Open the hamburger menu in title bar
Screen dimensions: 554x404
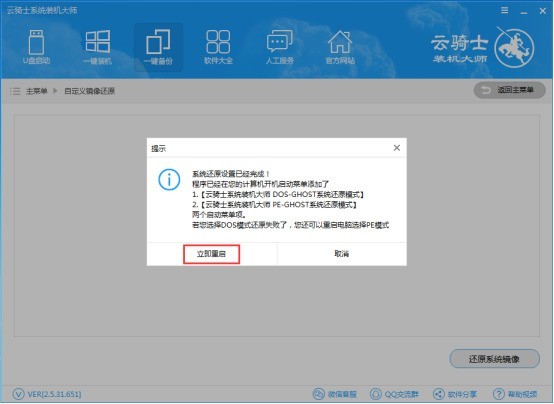click(x=505, y=11)
